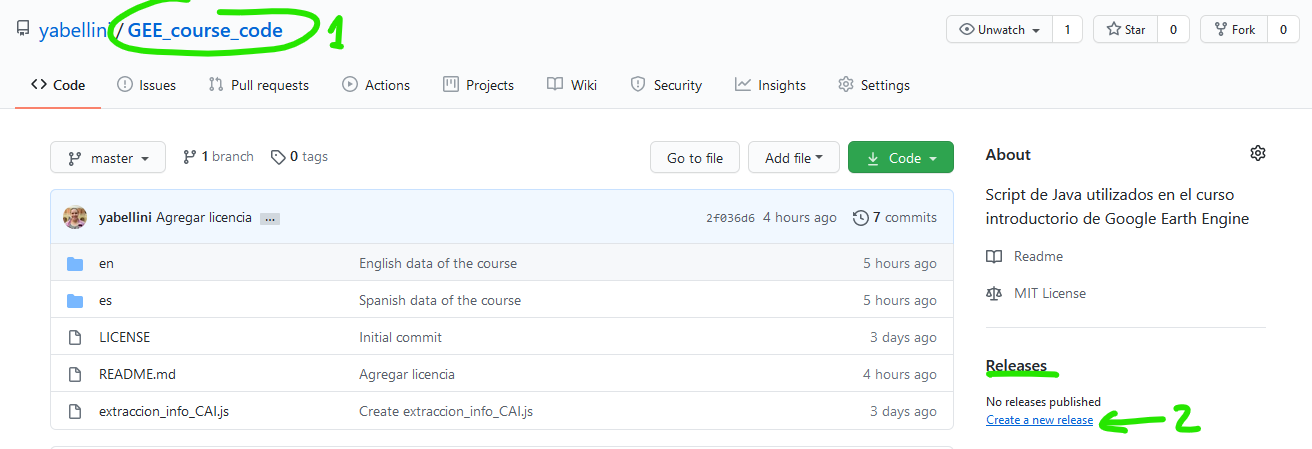This screenshot has height=449, width=1312.
Task: Open yabellini author link in commit bar
Action: coord(125,217)
